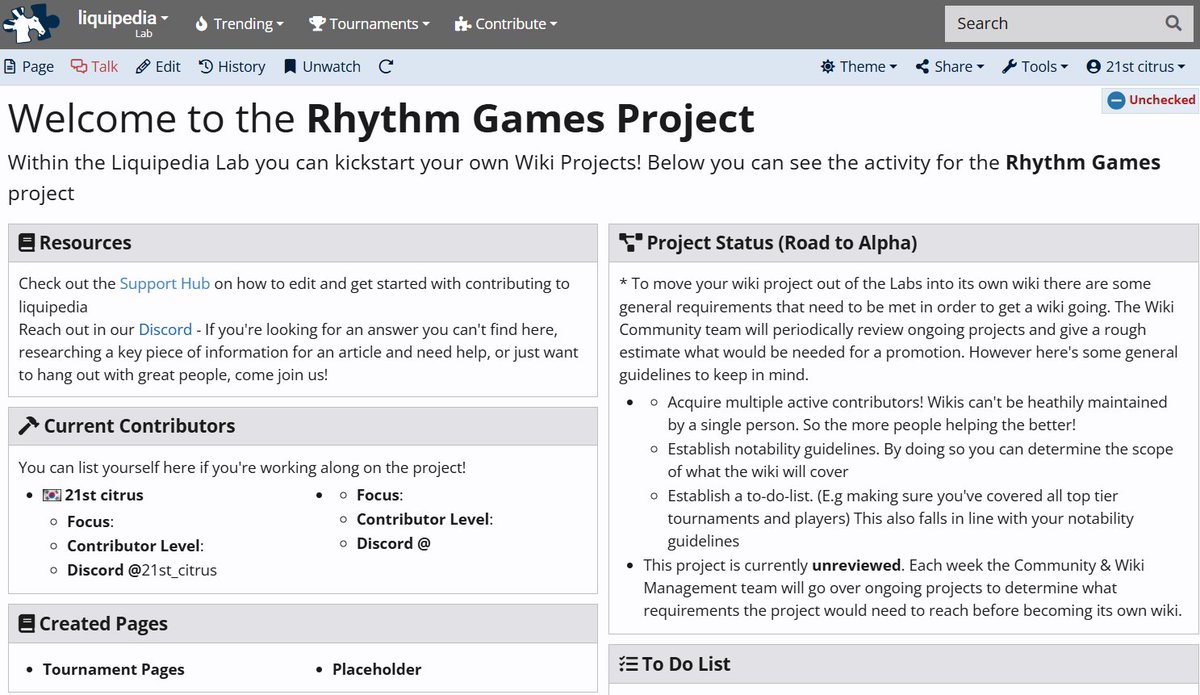Open the Trending menu
The image size is (1200, 695).
239,24
